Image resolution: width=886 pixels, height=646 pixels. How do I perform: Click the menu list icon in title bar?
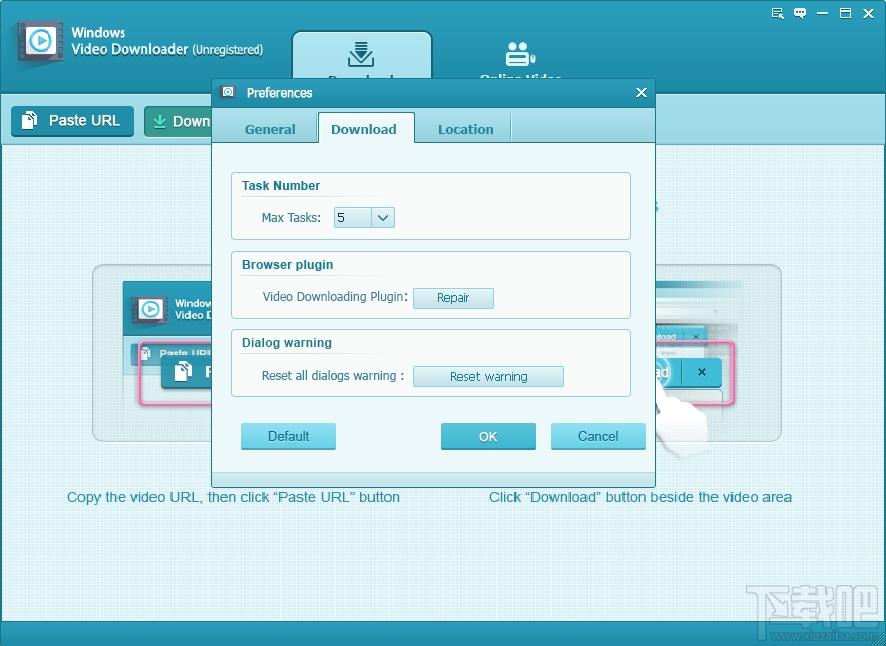[x=778, y=14]
